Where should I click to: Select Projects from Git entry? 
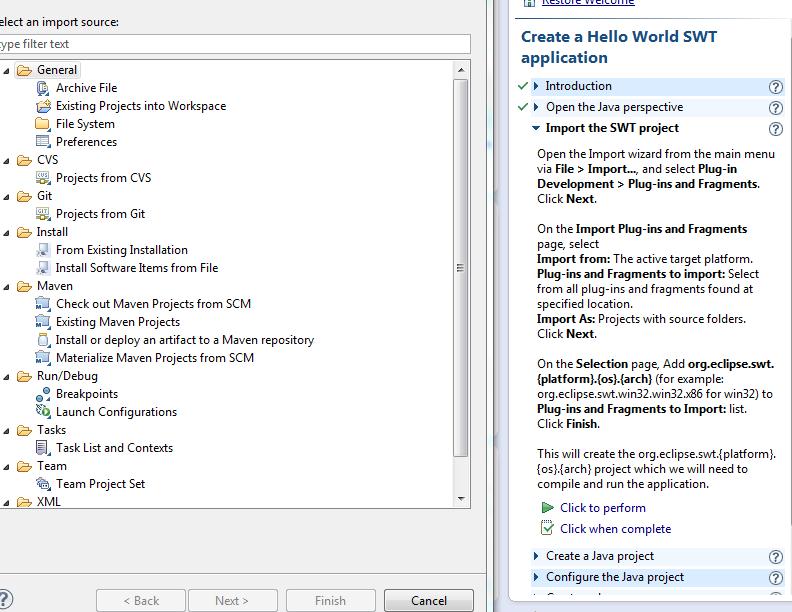101,214
